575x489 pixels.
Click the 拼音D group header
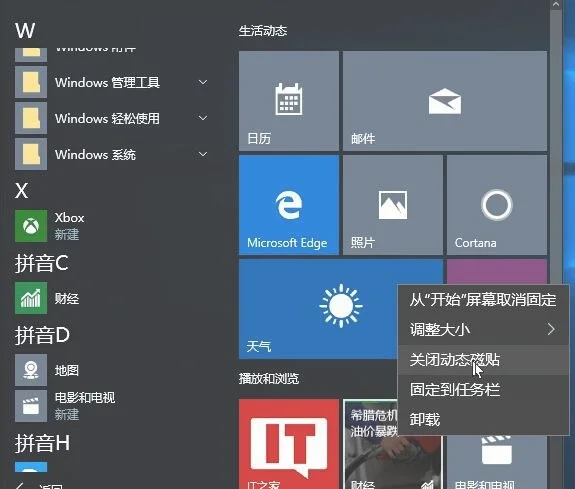point(42,335)
